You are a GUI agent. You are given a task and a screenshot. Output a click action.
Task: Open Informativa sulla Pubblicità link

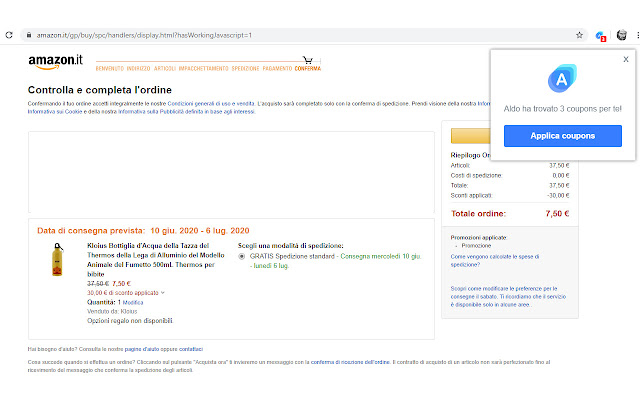point(186,111)
